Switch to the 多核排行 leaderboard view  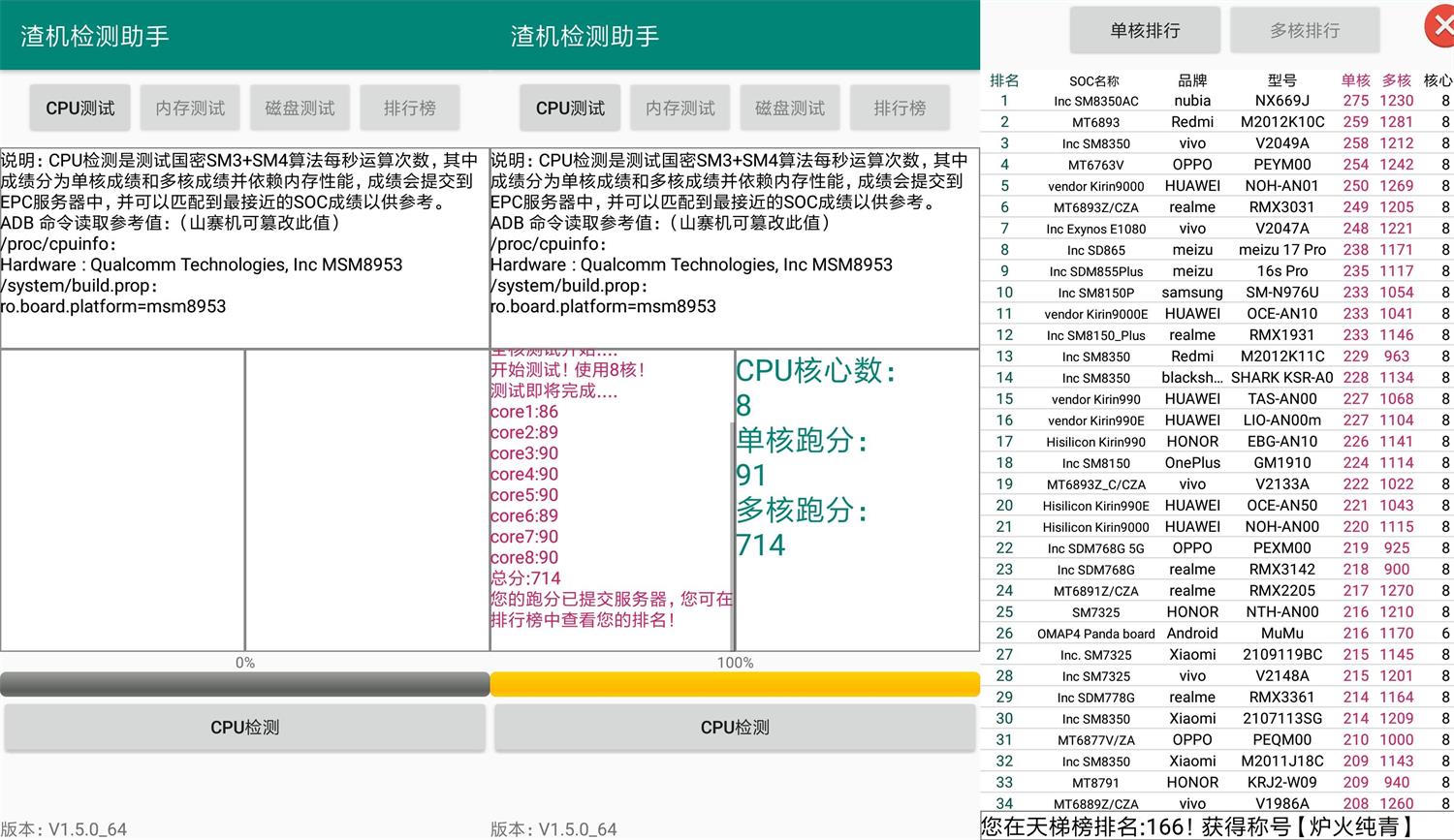tap(1304, 30)
